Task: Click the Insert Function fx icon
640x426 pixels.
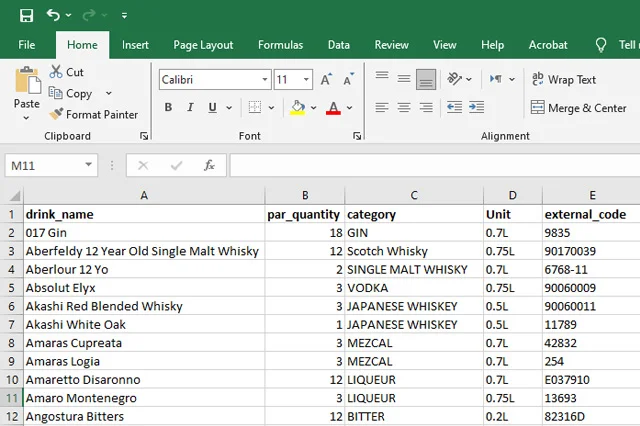Action: [x=209, y=165]
